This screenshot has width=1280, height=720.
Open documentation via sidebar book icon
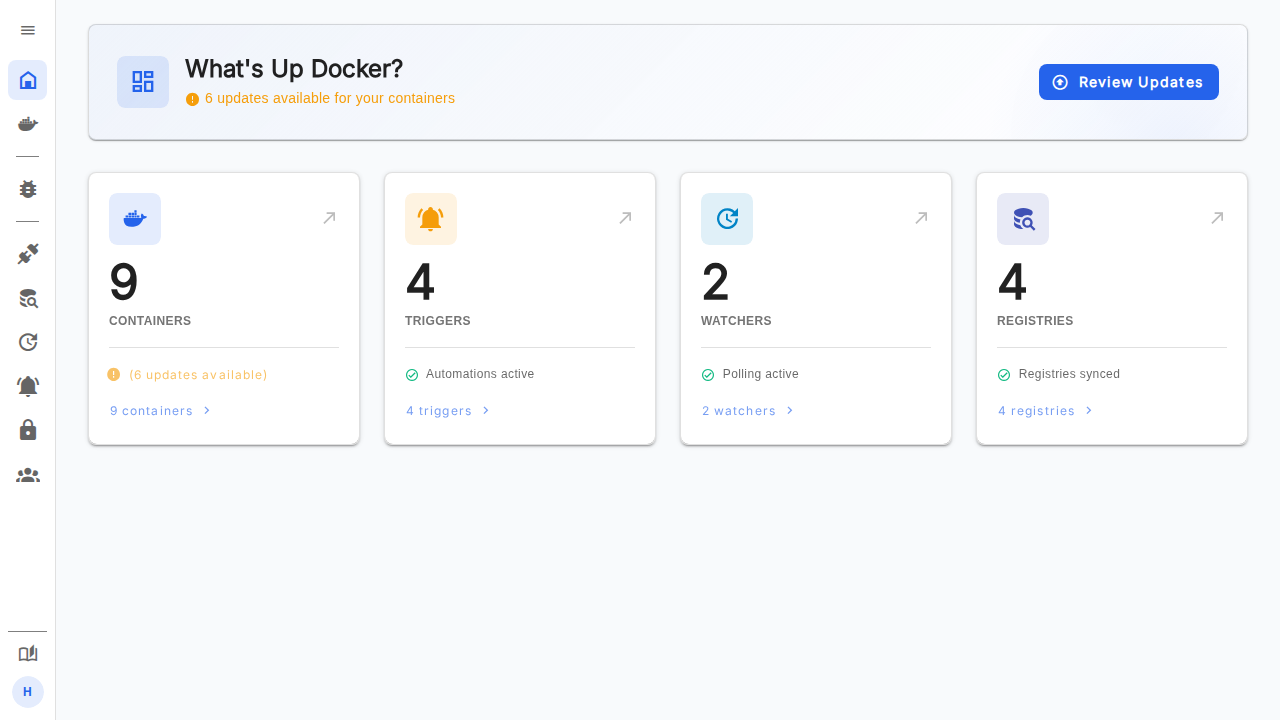(28, 653)
